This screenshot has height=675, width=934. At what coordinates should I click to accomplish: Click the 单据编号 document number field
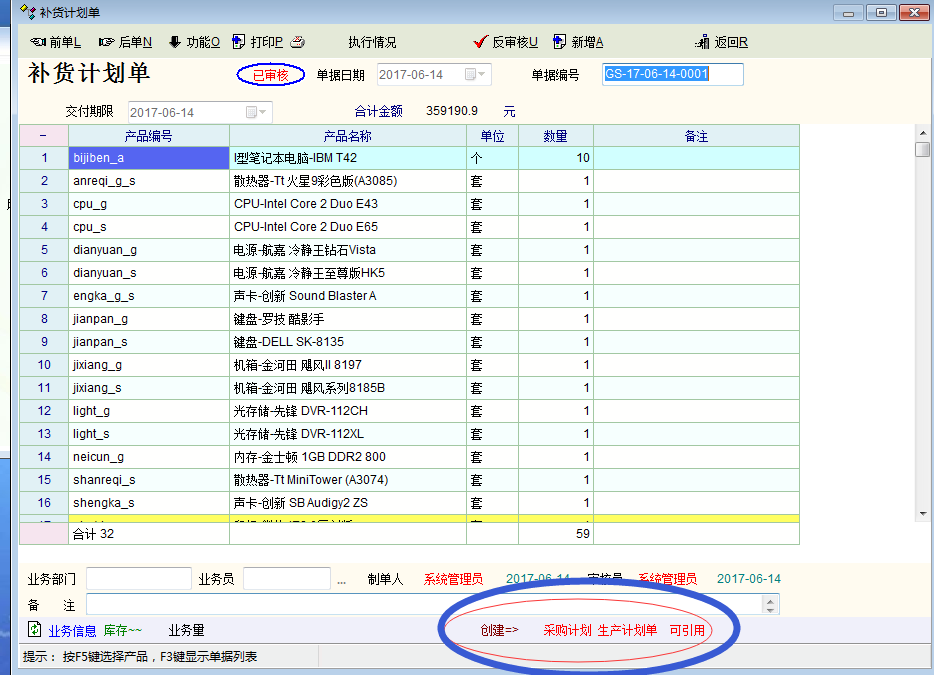point(672,75)
